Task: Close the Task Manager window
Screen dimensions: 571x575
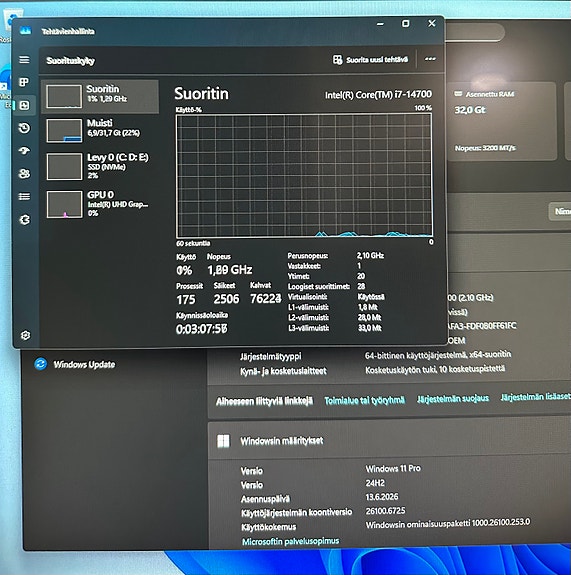Action: (x=432, y=23)
